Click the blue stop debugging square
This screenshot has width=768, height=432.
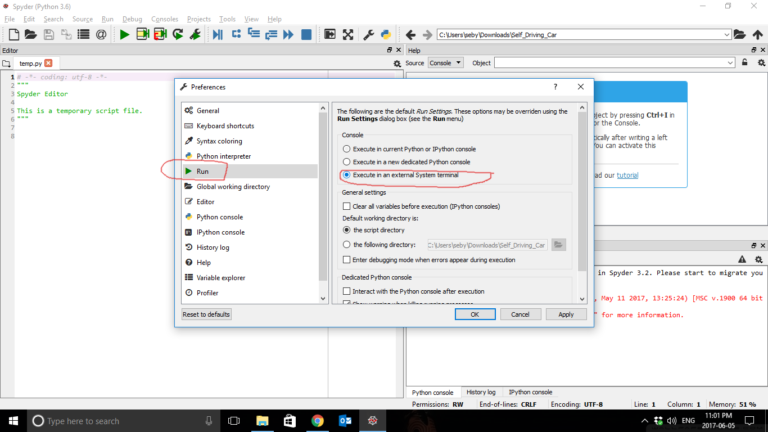click(x=306, y=34)
